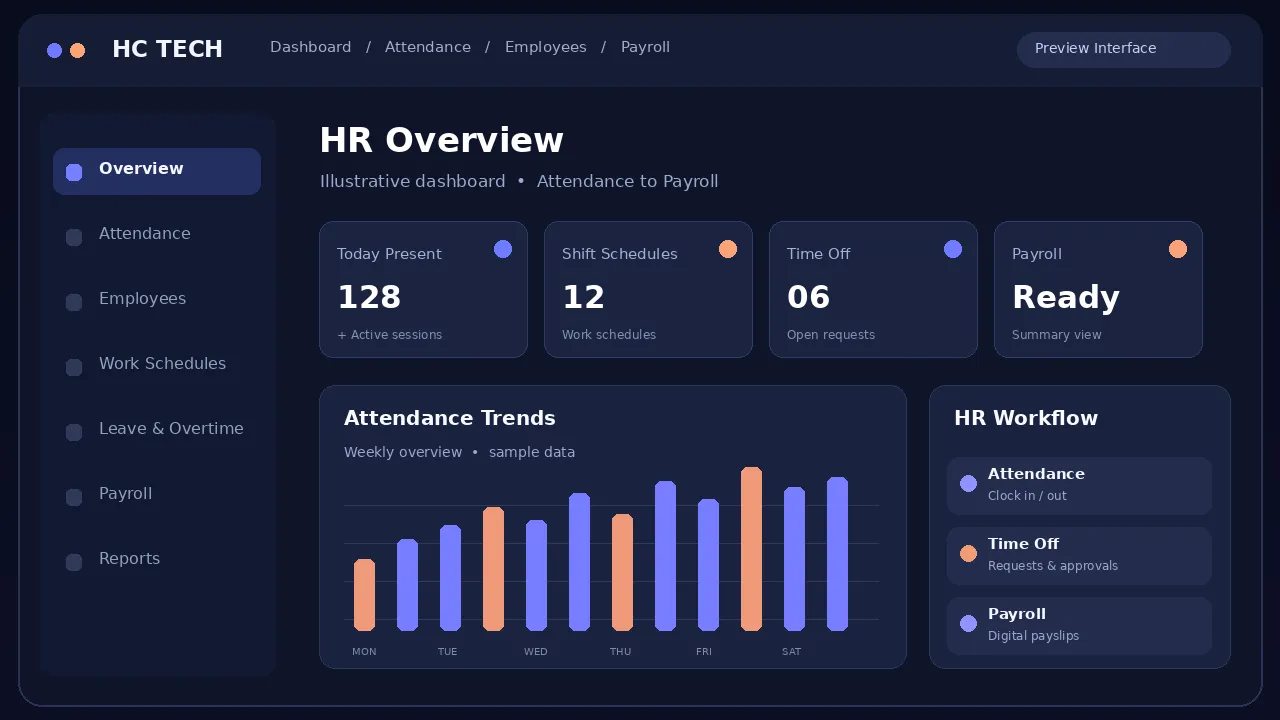
Task: Click the Attendance Trends chart title
Action: 450,418
